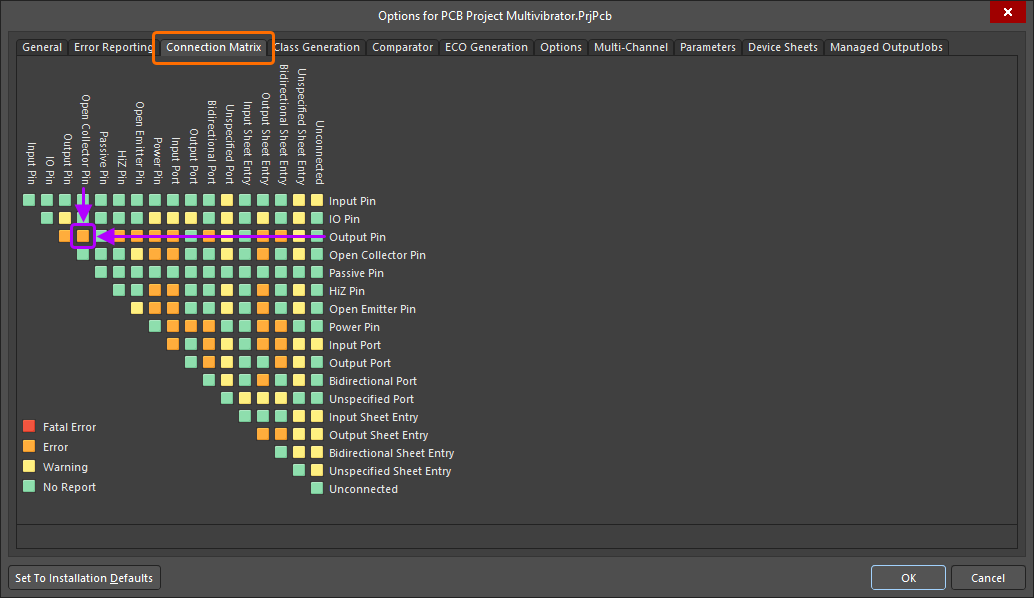Switch to the General tab
The image size is (1034, 598).
42,47
